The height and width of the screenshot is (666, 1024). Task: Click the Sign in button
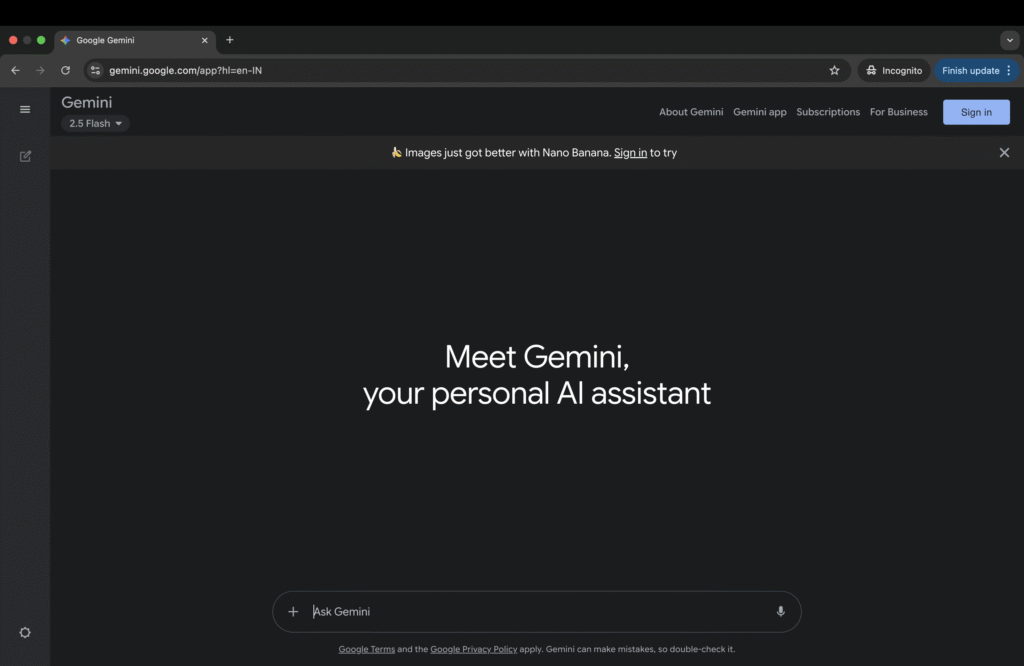[x=976, y=112]
